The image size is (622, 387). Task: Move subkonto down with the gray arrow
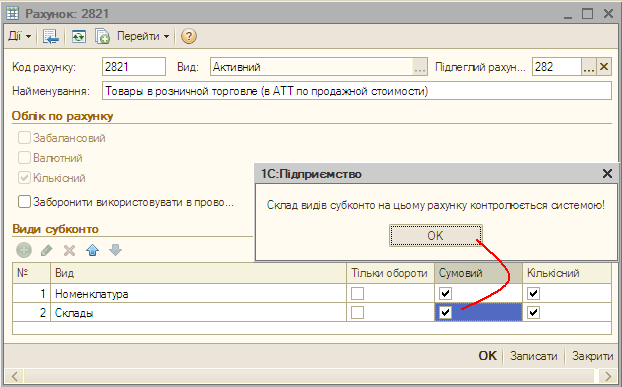click(115, 250)
